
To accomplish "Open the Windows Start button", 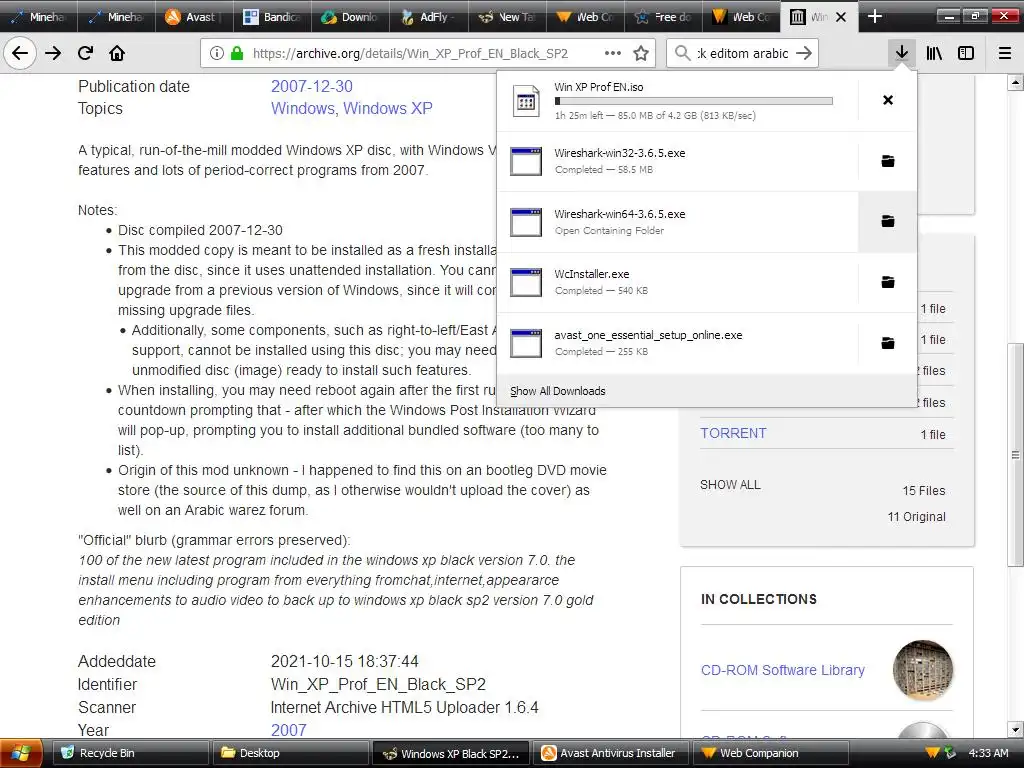I will click(x=22, y=753).
